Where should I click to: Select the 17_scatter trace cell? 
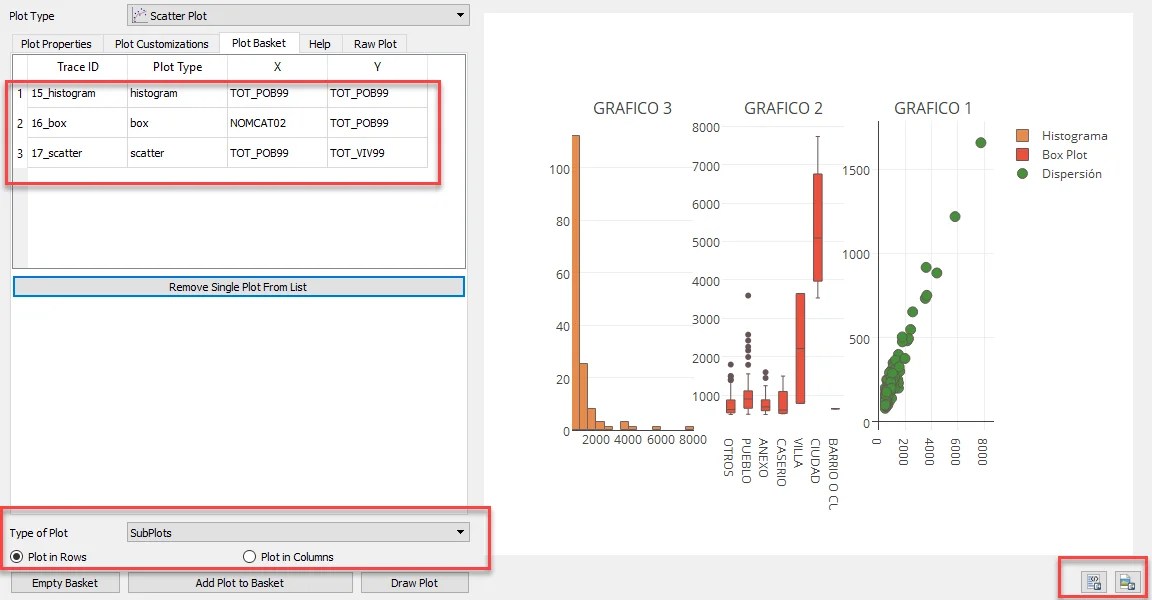[x=77, y=153]
